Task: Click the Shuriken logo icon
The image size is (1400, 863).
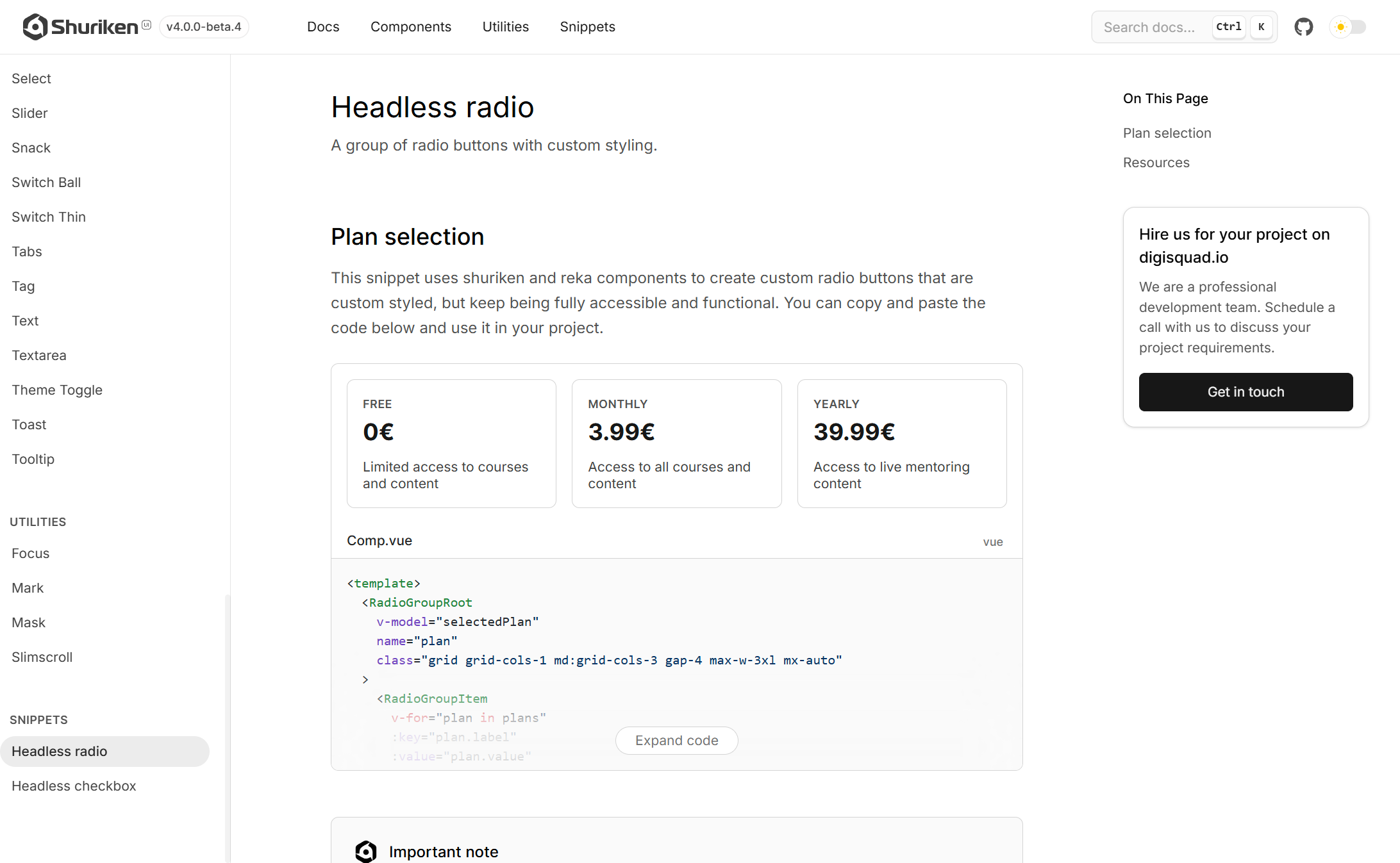Action: click(x=35, y=27)
